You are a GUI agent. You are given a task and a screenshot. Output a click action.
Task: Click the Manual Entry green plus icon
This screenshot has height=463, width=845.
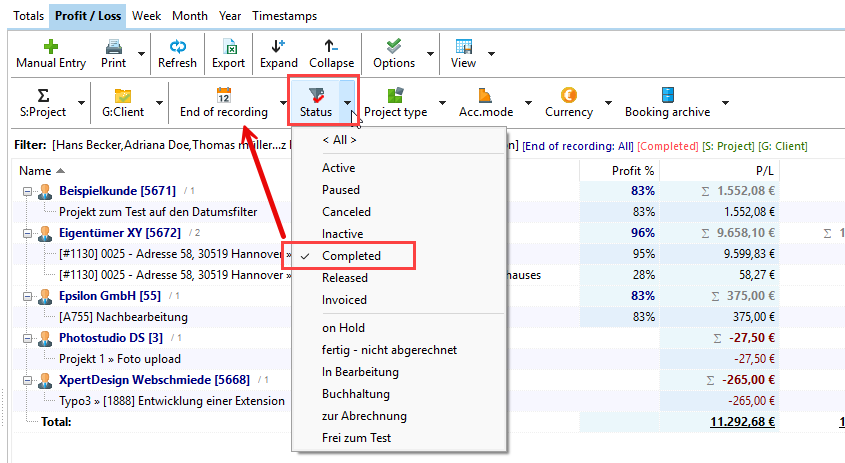tap(51, 47)
